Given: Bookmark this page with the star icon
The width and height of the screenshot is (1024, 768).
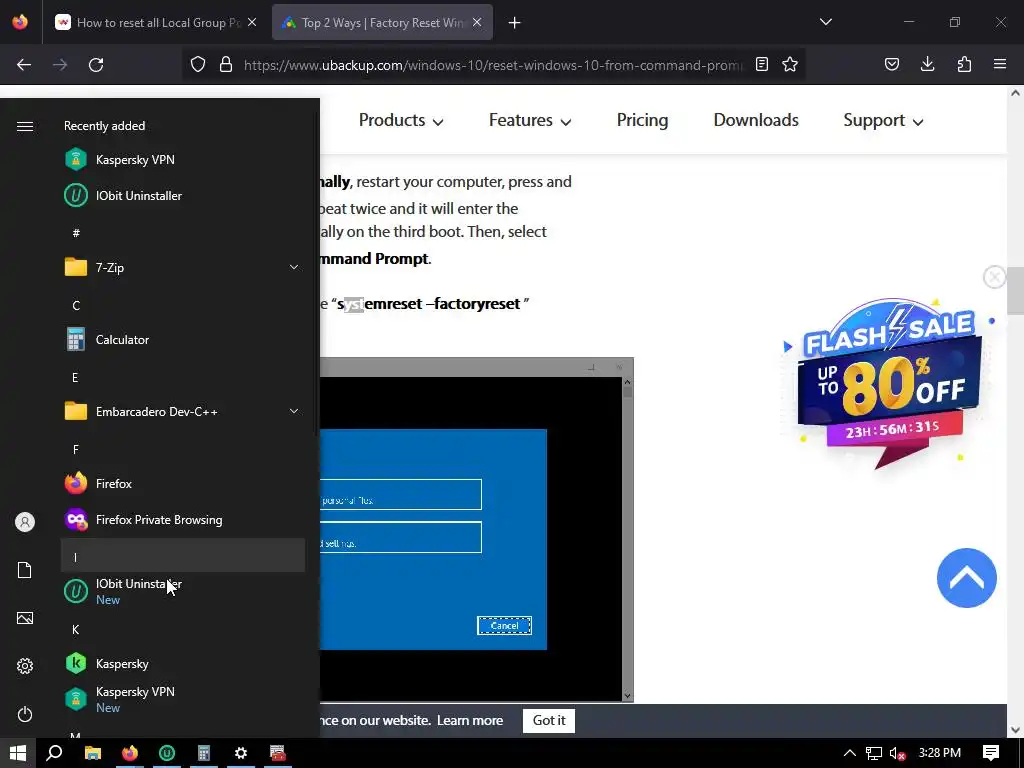Looking at the screenshot, I should click(x=790, y=65).
